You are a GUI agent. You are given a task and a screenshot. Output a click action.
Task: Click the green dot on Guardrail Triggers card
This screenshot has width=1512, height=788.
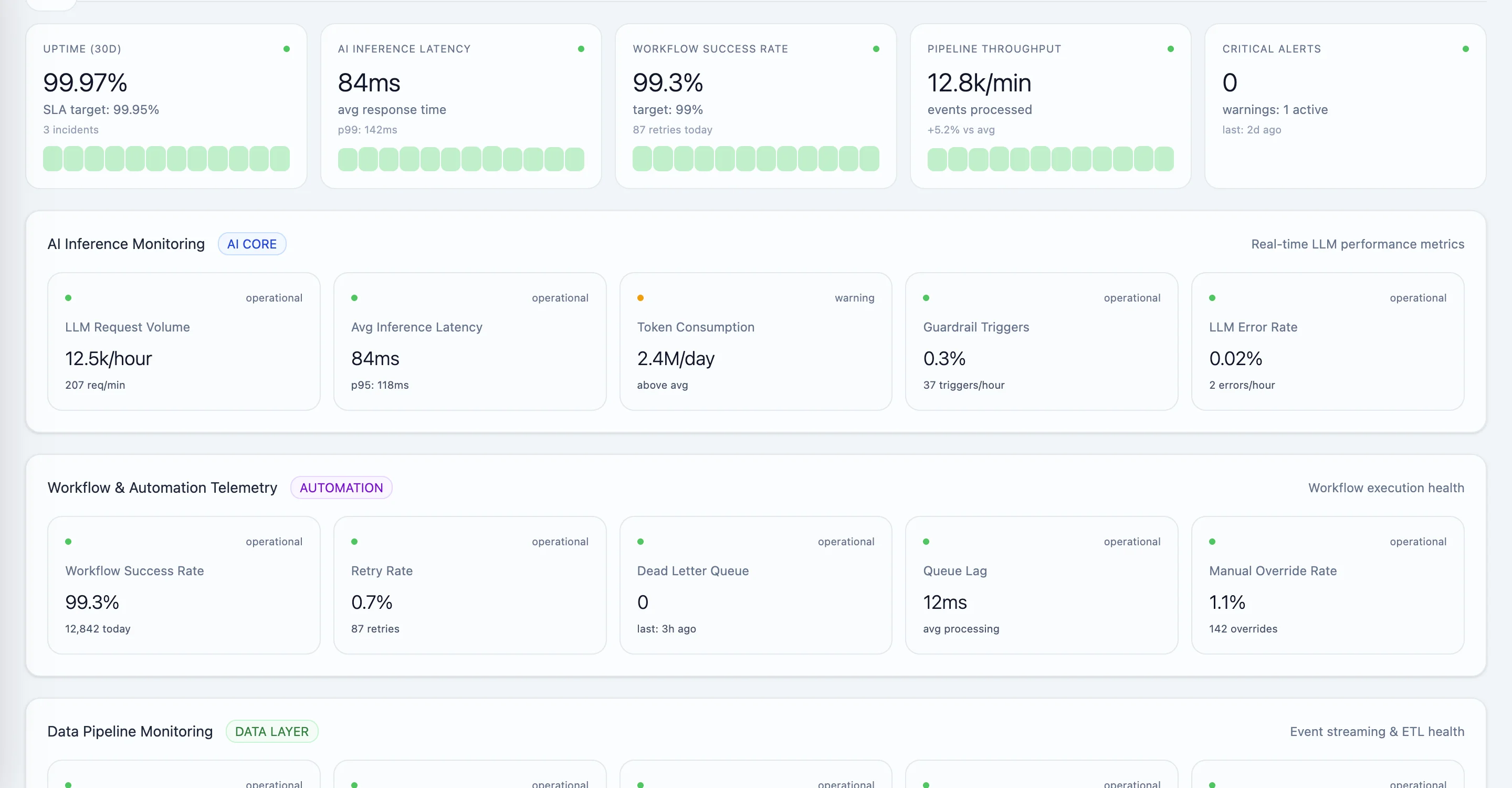926,298
